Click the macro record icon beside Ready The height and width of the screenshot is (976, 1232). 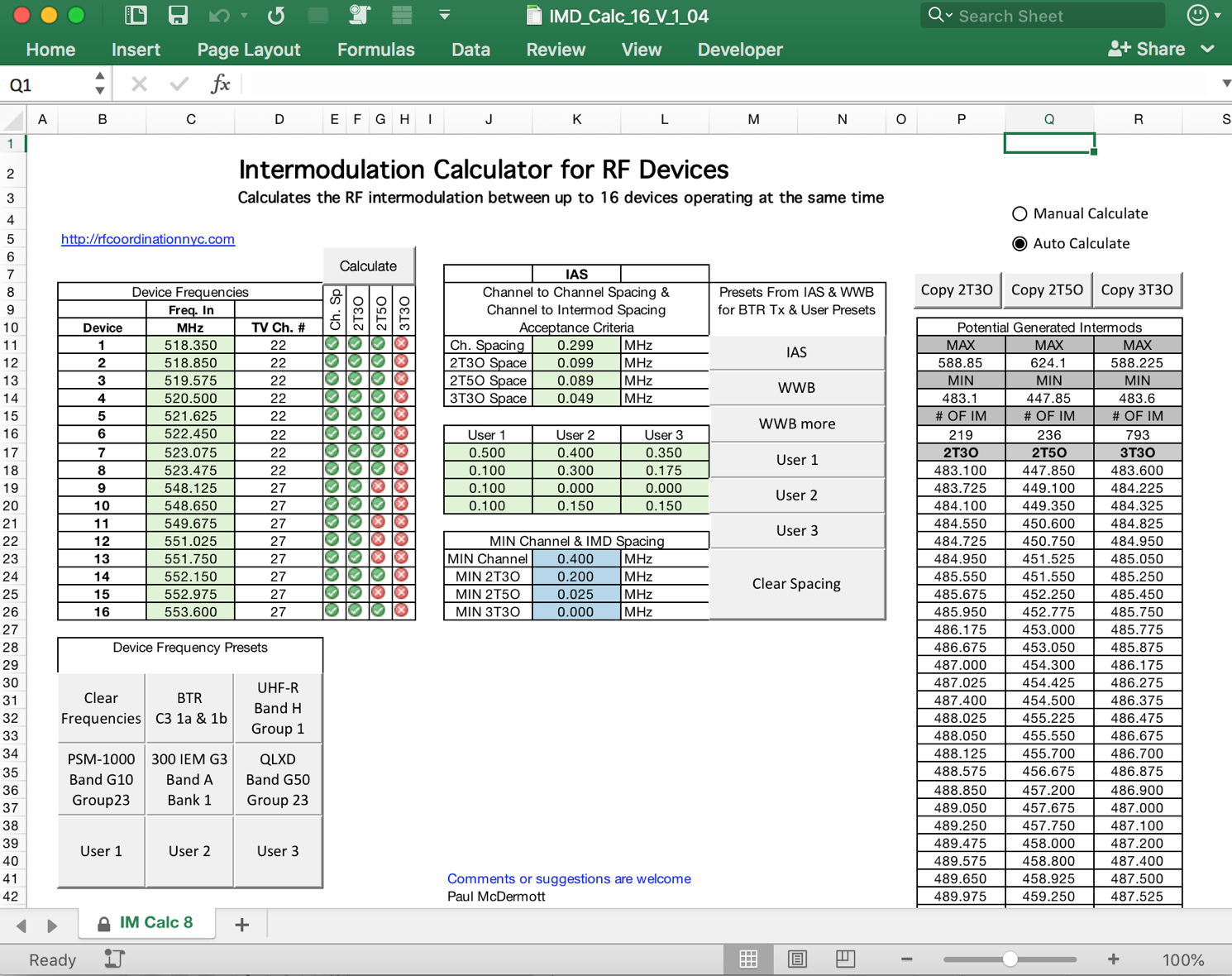click(114, 959)
